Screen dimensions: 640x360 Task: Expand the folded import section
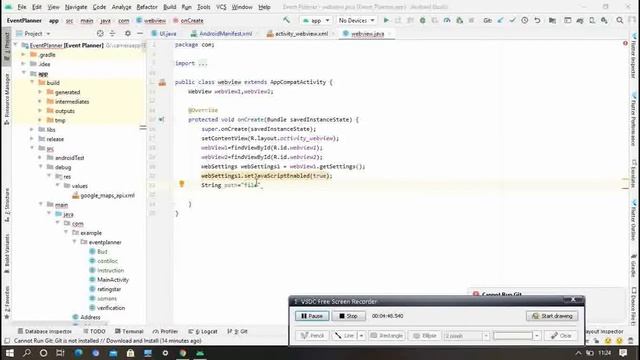coord(202,63)
